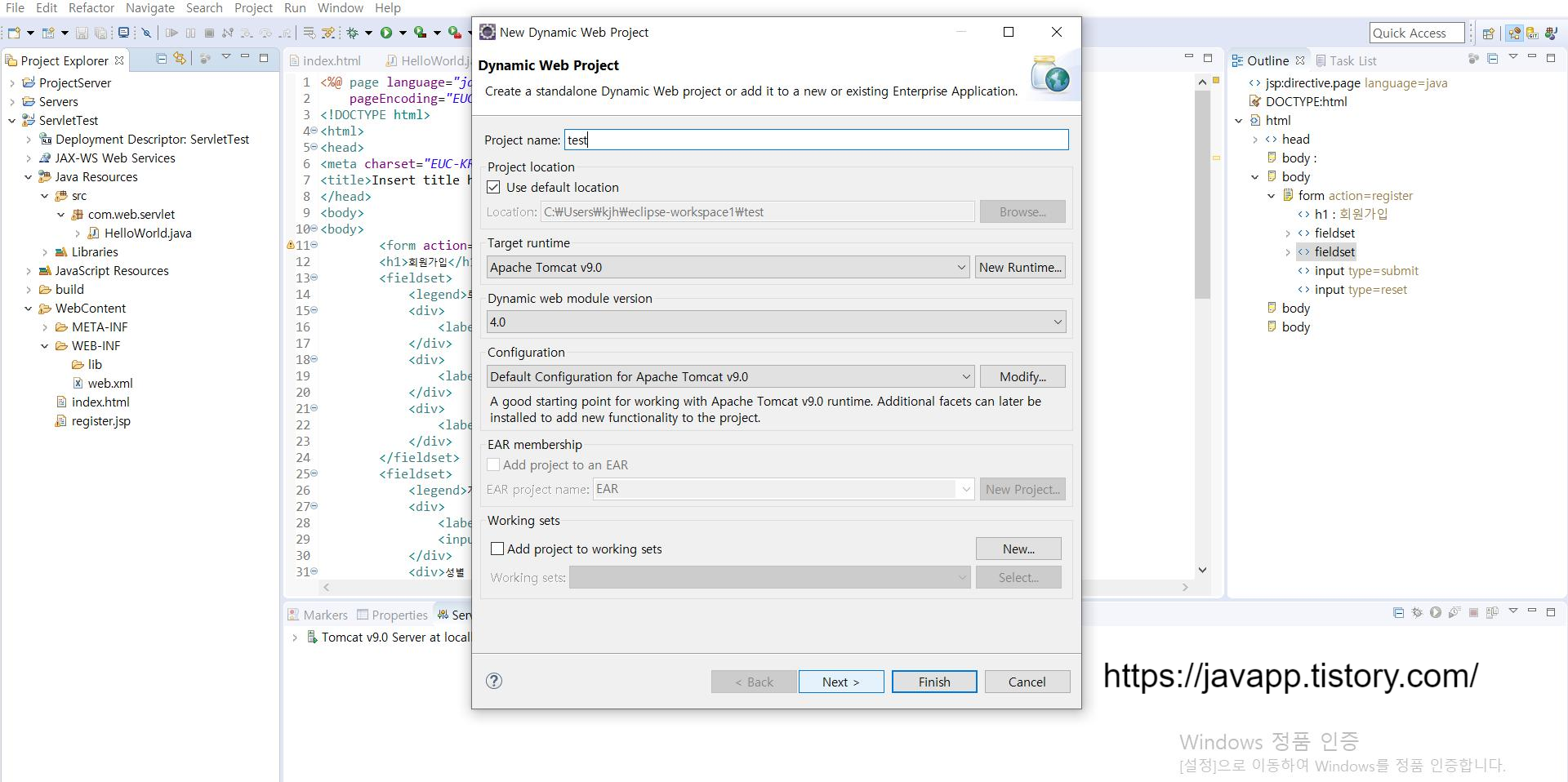Viewport: 1568px width, 782px height.
Task: Click Publish to server icon in Servers view
Action: click(1492, 612)
